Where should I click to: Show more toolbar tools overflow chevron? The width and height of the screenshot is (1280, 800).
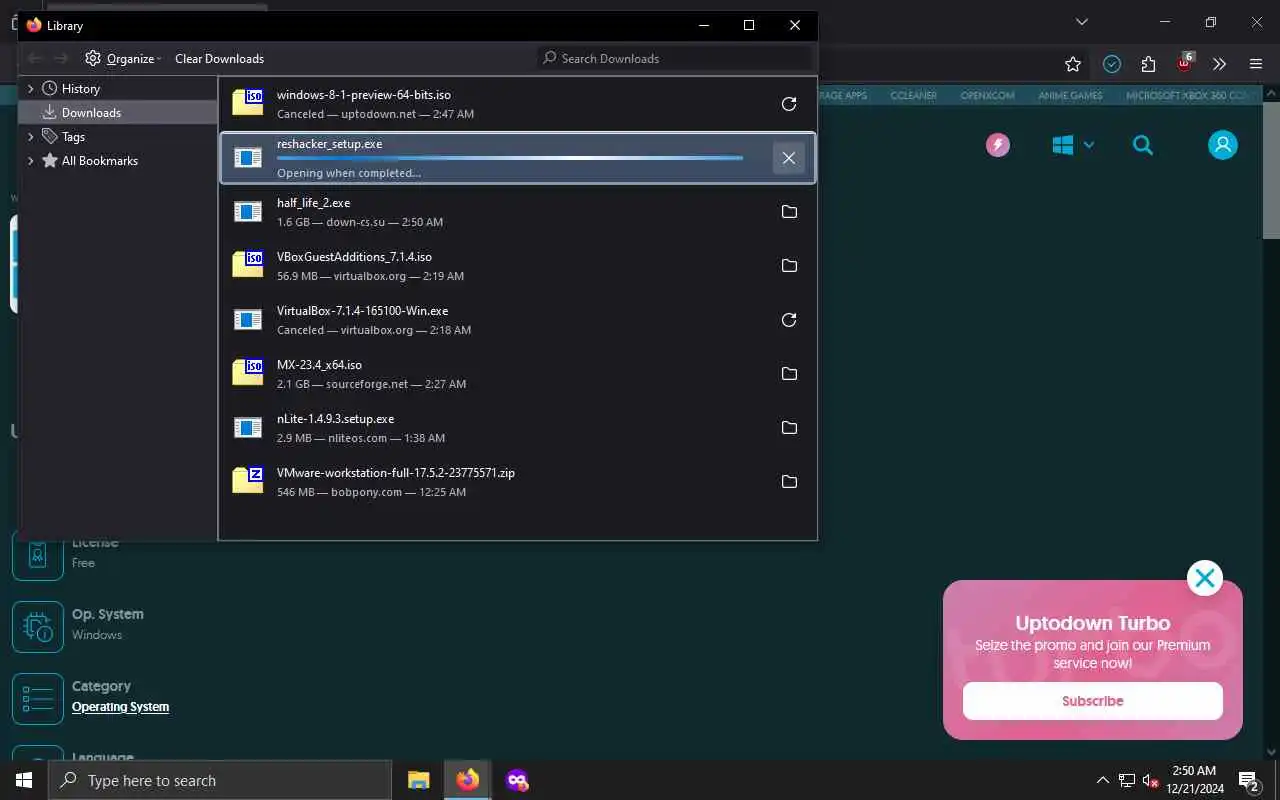point(1219,64)
